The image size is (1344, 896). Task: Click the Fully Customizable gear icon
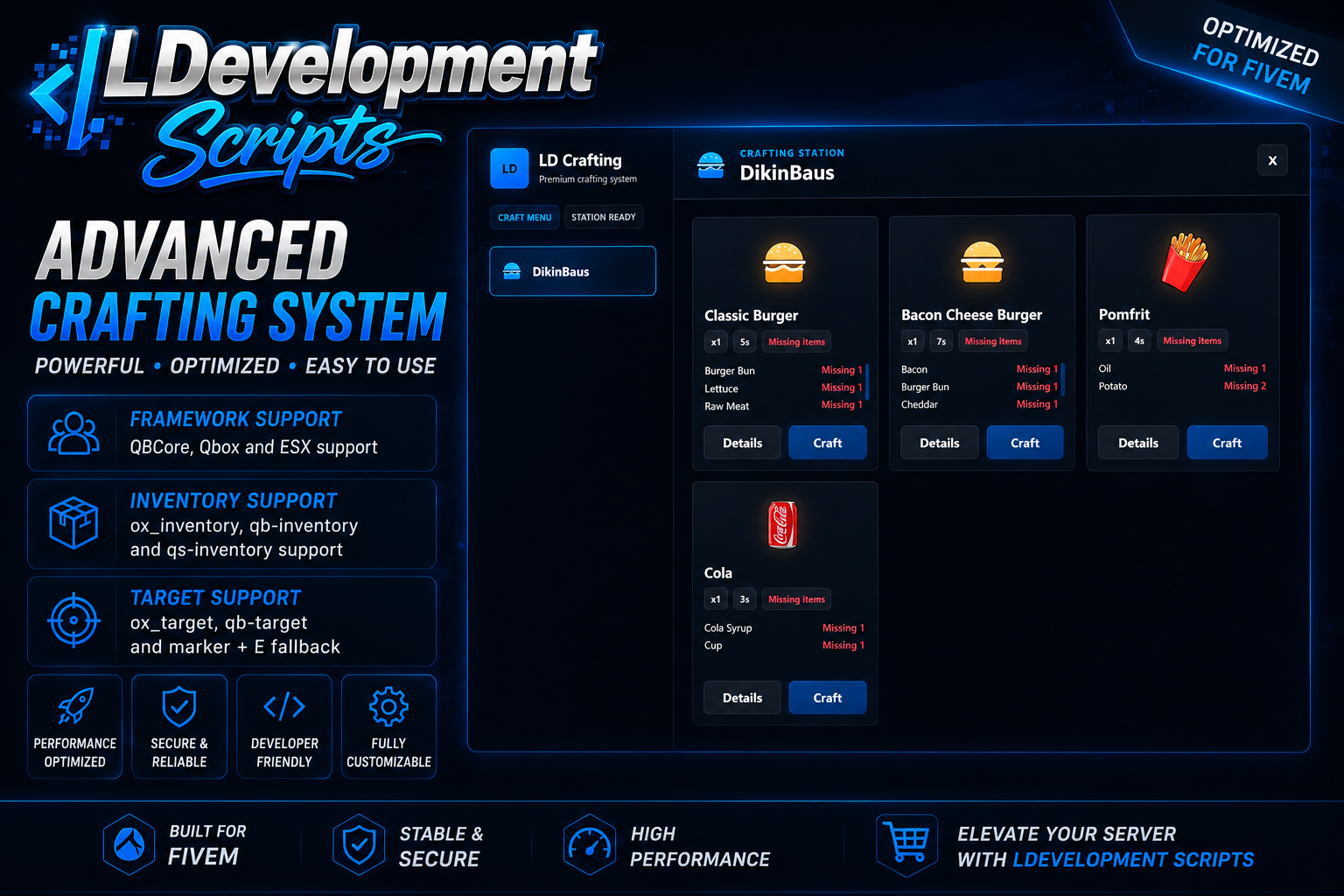(x=388, y=706)
